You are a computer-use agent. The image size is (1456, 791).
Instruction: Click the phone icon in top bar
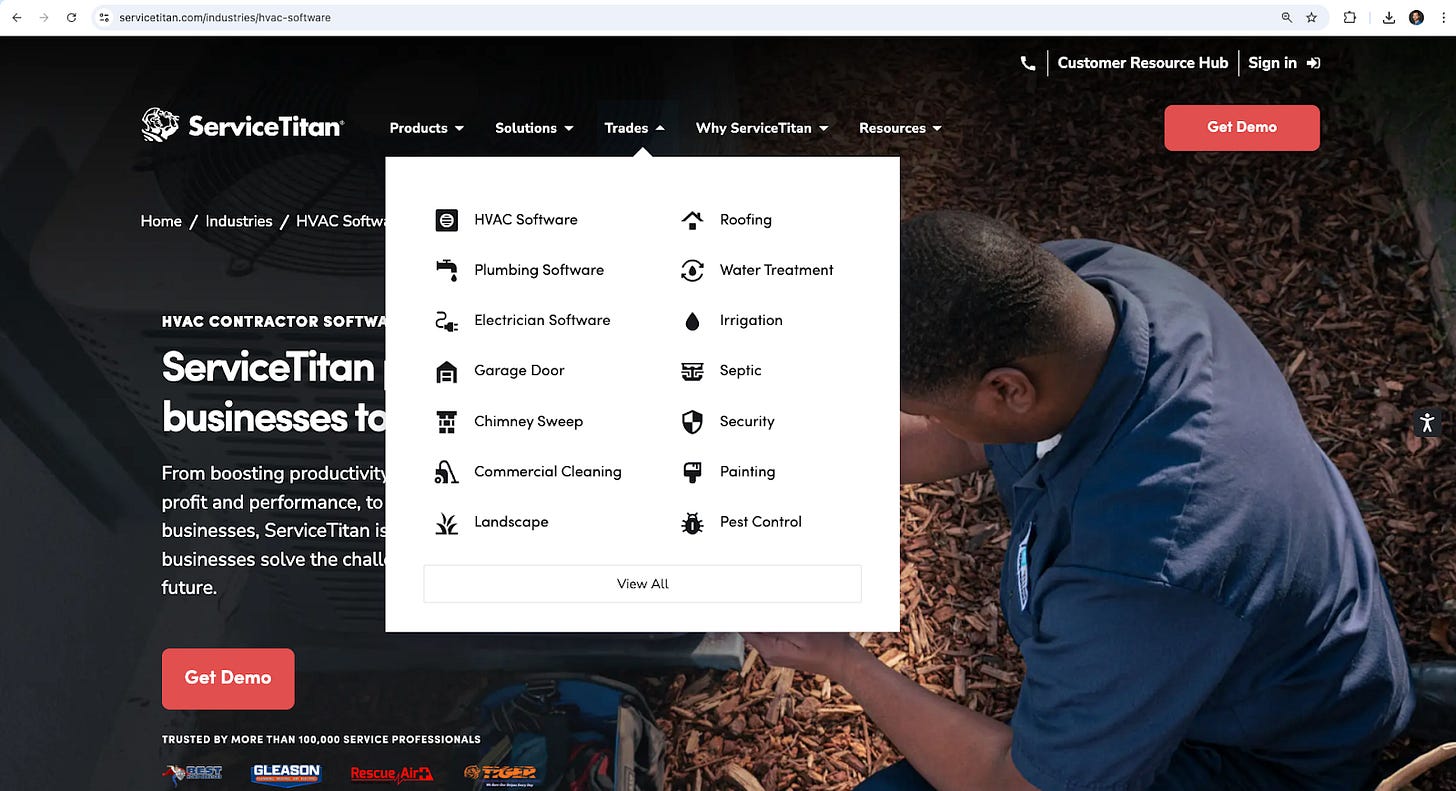click(1028, 63)
